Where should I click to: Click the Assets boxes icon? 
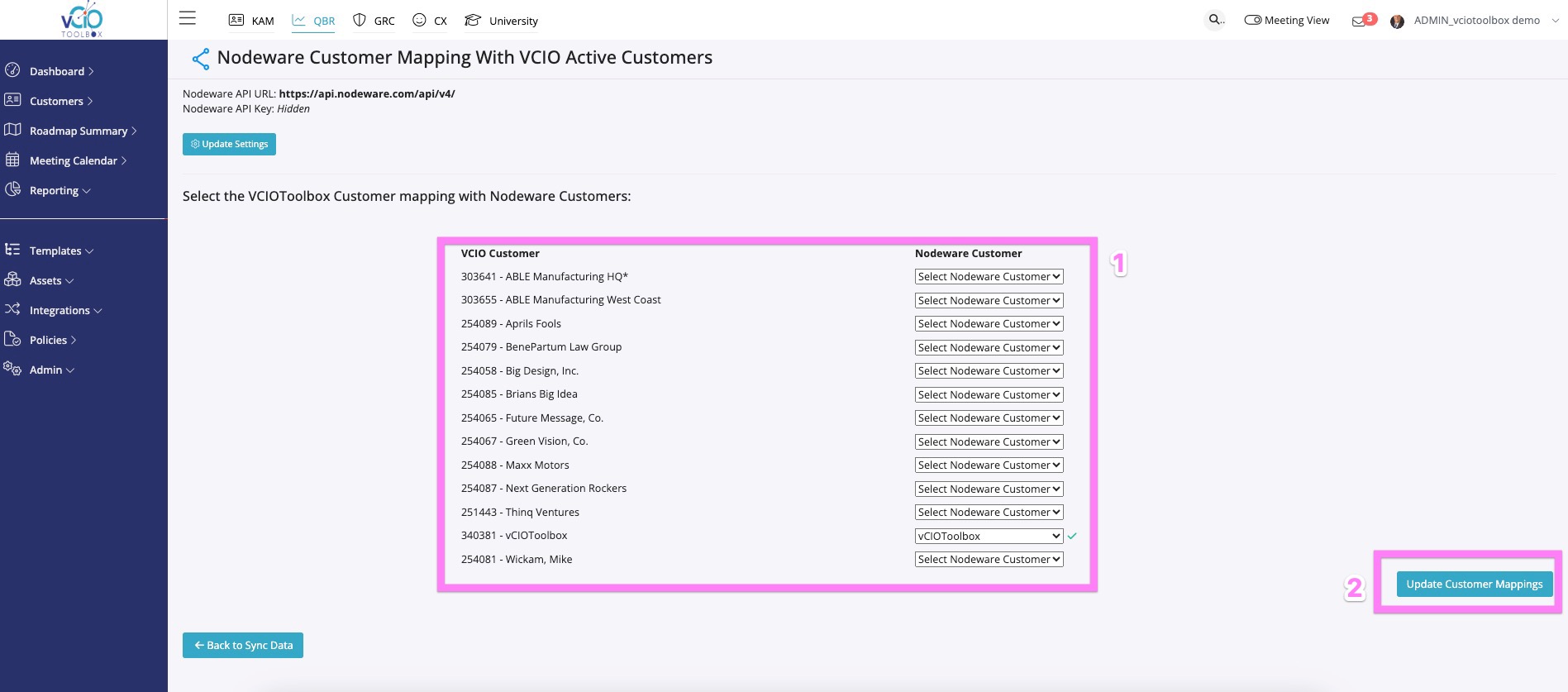[x=12, y=279]
